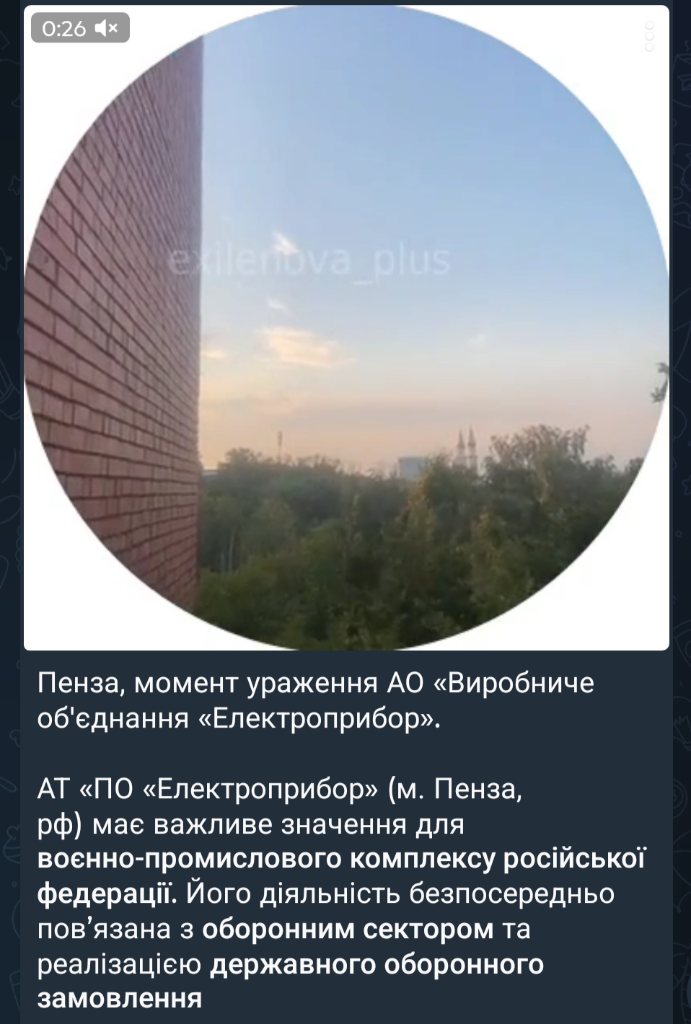Click the line "АТ «ПО «Електроприбор» (м. Пенза,"
The image size is (691, 1024).
pyautogui.click(x=280, y=790)
